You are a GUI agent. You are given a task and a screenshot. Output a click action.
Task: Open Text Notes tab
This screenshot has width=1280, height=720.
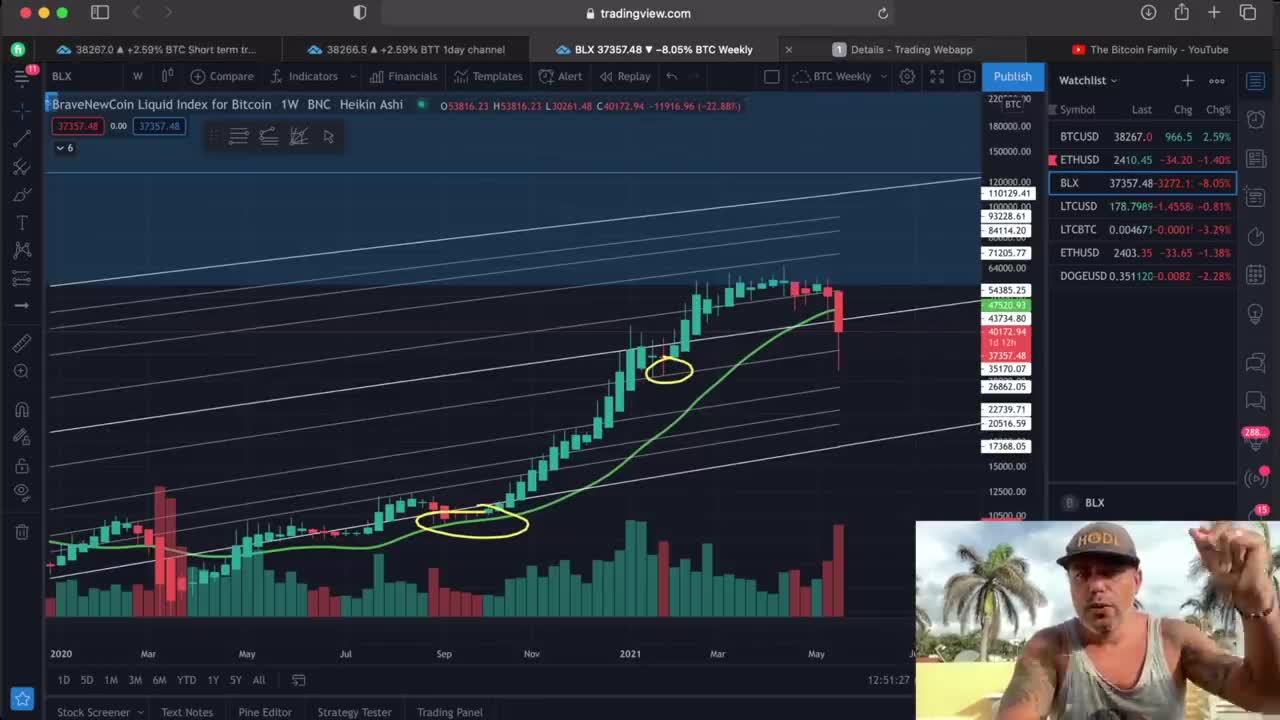(x=187, y=712)
